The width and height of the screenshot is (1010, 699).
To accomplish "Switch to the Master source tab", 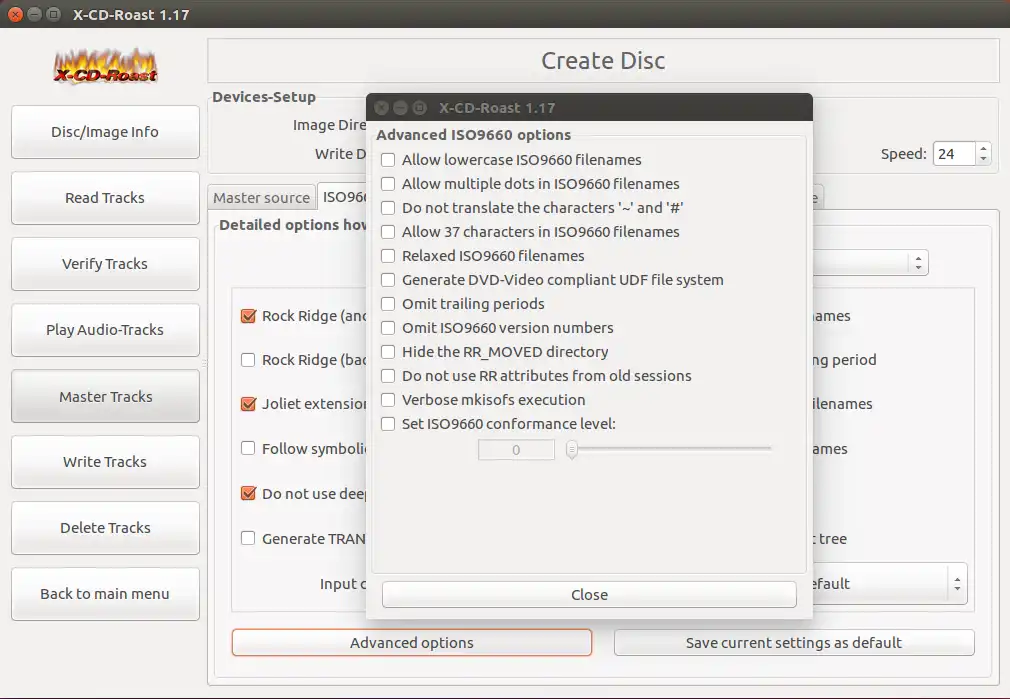I will (x=262, y=198).
